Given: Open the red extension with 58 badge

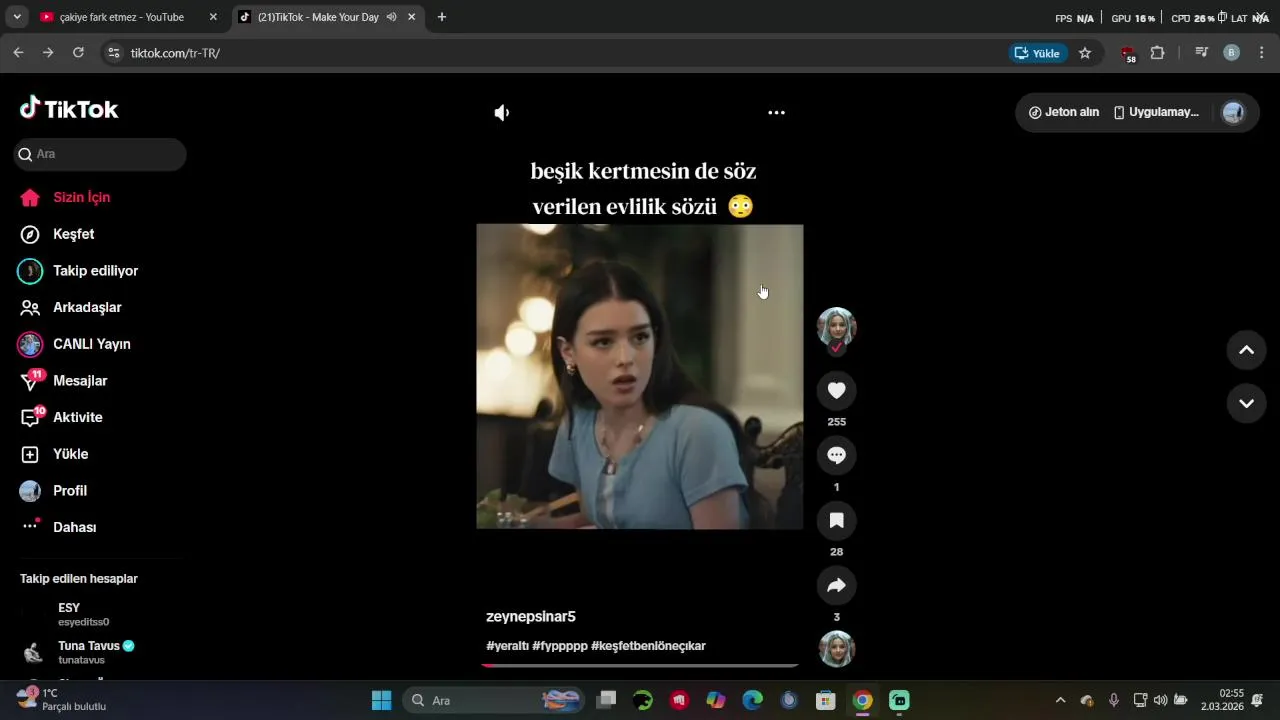Looking at the screenshot, I should (1128, 54).
